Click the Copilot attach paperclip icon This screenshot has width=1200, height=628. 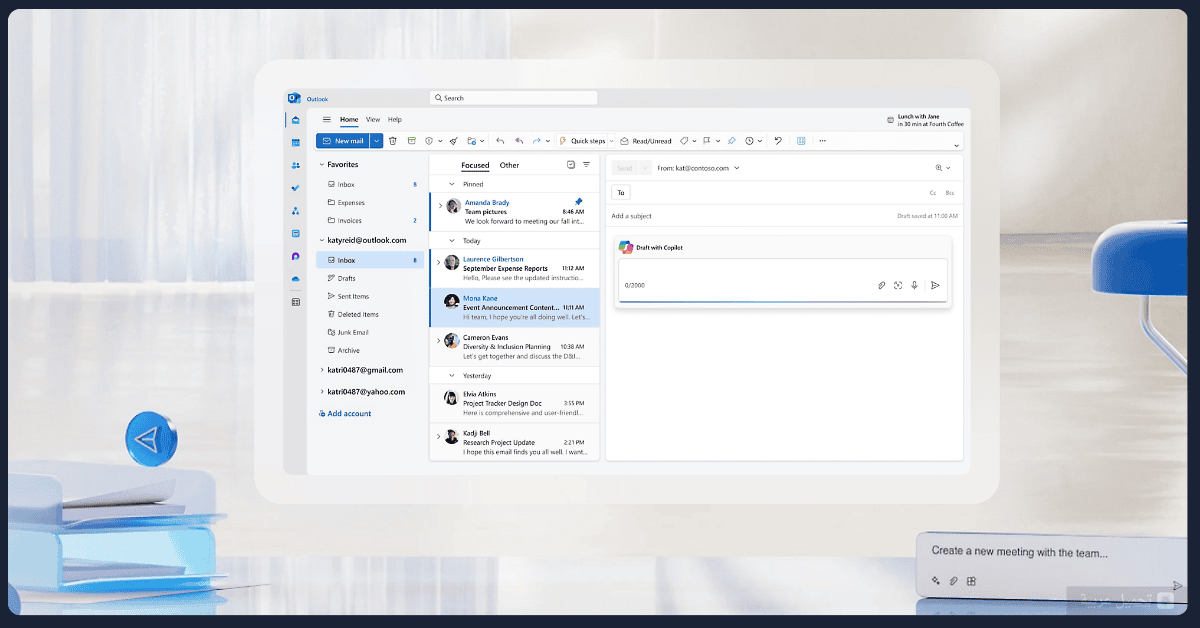point(882,285)
